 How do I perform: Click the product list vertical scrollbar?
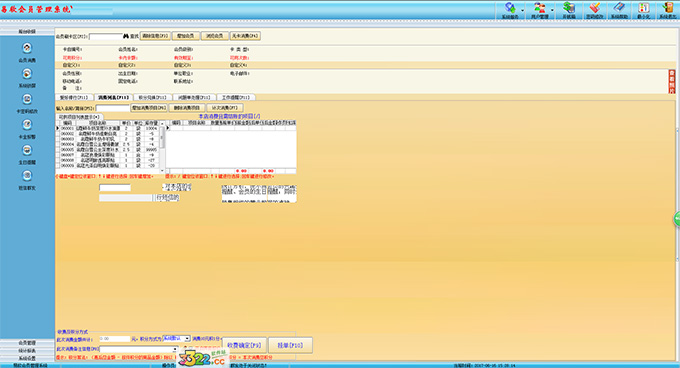tap(163, 146)
